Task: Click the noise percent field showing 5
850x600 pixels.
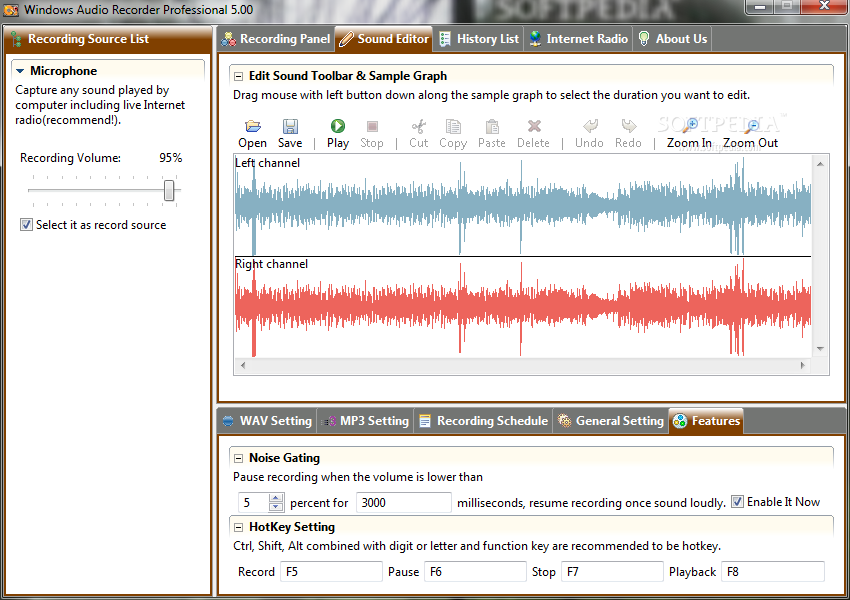Action: coord(253,502)
